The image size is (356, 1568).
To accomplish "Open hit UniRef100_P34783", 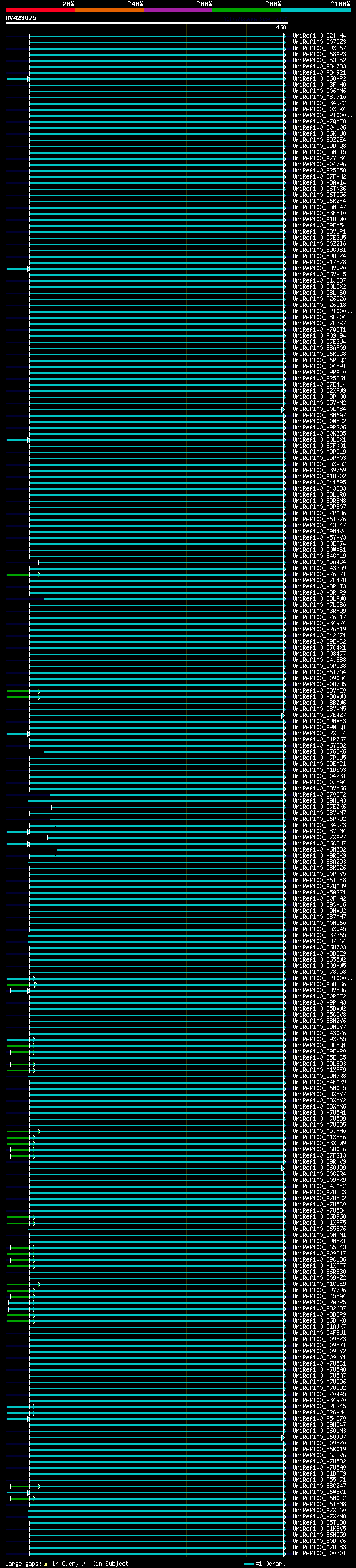I will coord(319,66).
